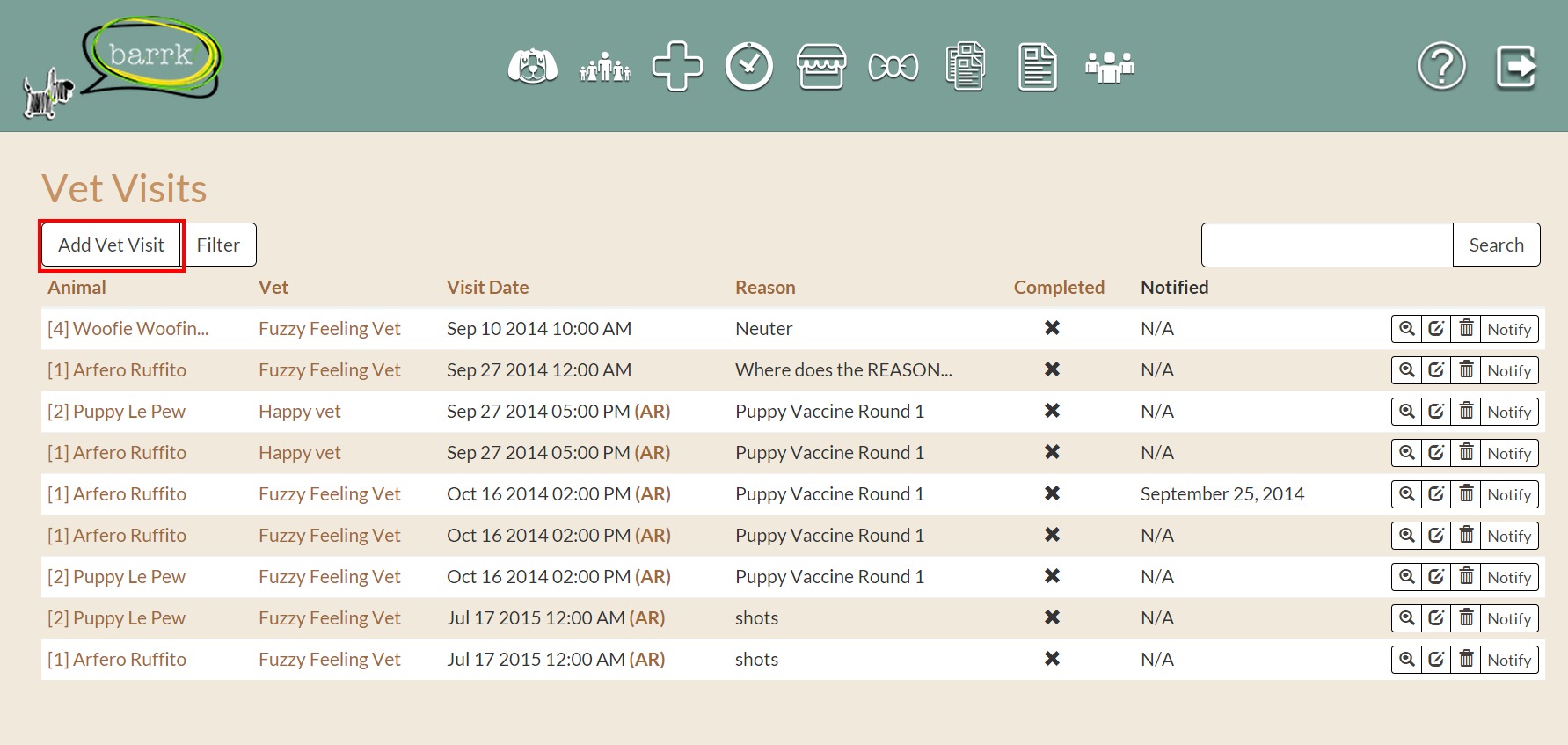View Puppy Le Pew shots visit details
1568x745 pixels.
pos(1407,618)
